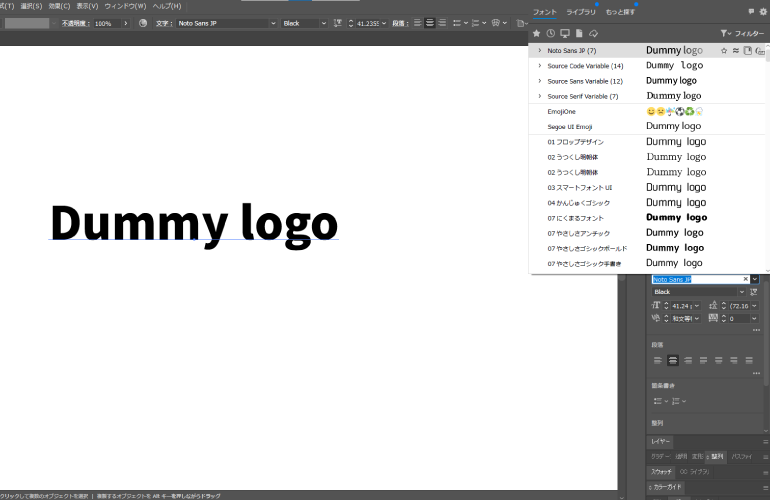
Task: Align right in the paragraph panel
Action: pyautogui.click(x=688, y=361)
